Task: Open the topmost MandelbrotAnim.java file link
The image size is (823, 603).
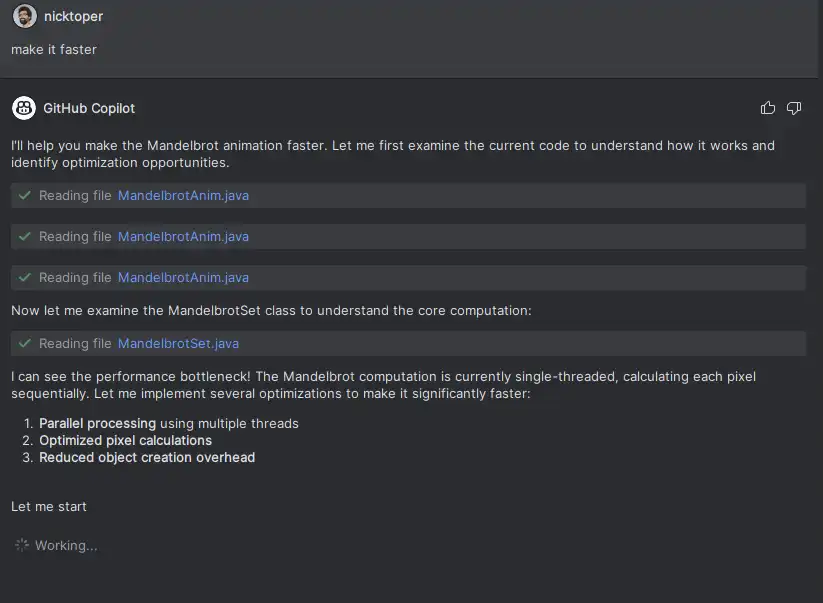Action: (x=183, y=195)
